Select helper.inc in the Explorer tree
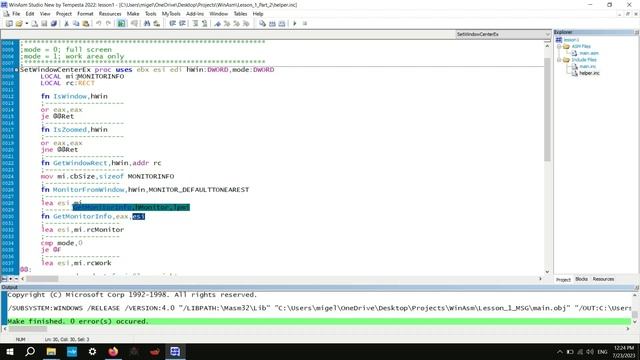 pyautogui.click(x=589, y=73)
